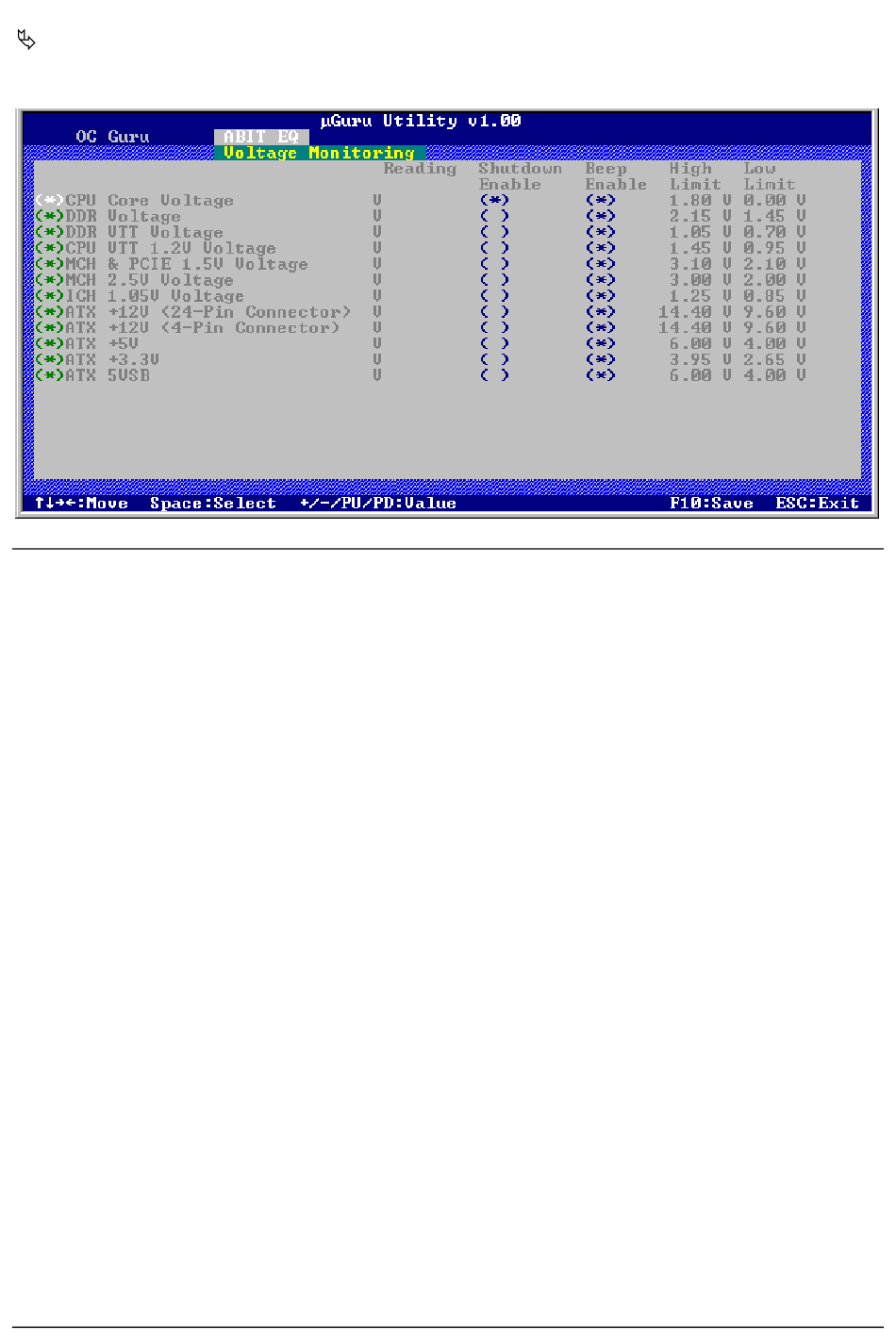Enable Shutdown for MCH 2.5V Voltage

(494, 280)
